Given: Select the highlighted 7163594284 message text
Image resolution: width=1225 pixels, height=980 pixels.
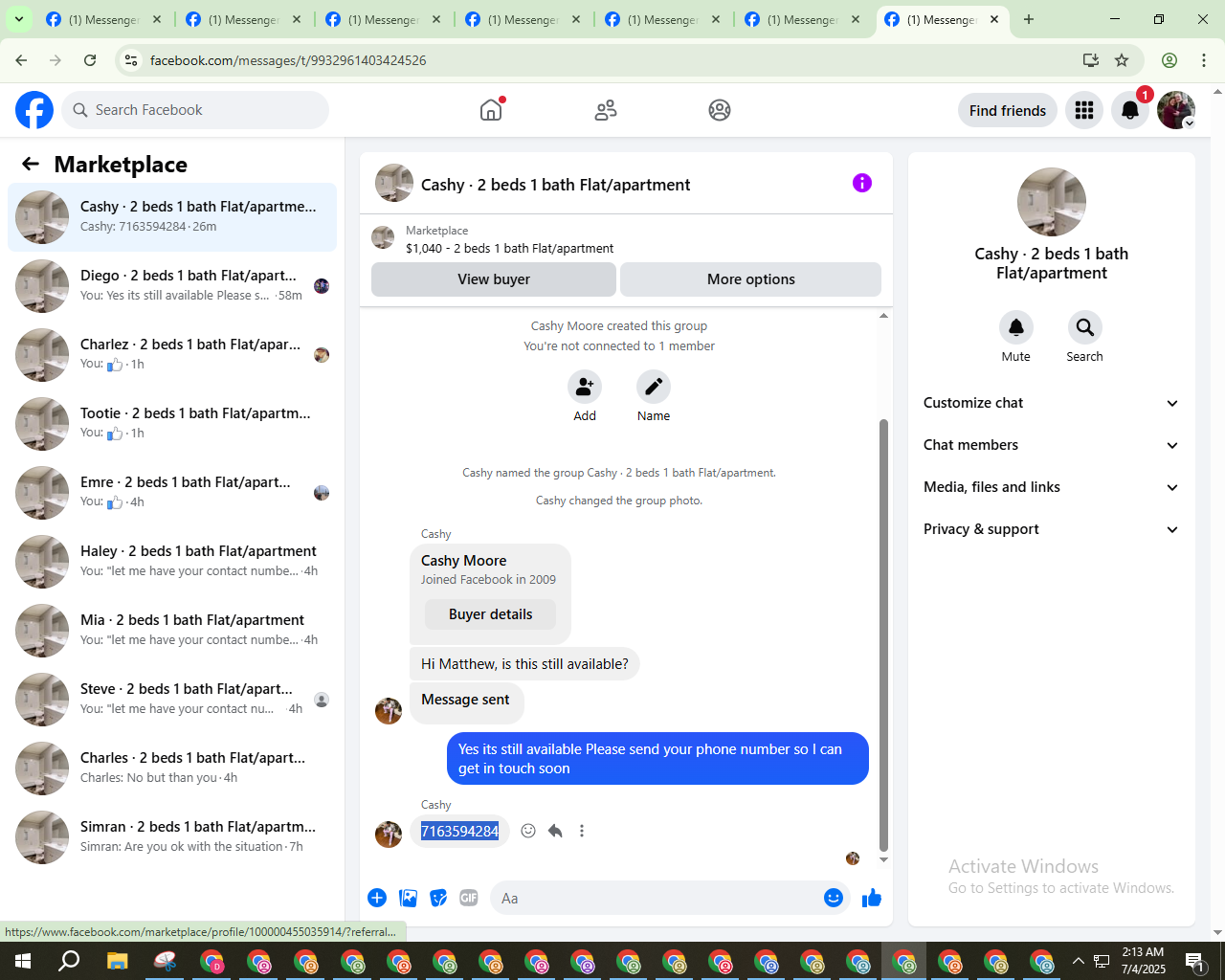Looking at the screenshot, I should tap(460, 831).
